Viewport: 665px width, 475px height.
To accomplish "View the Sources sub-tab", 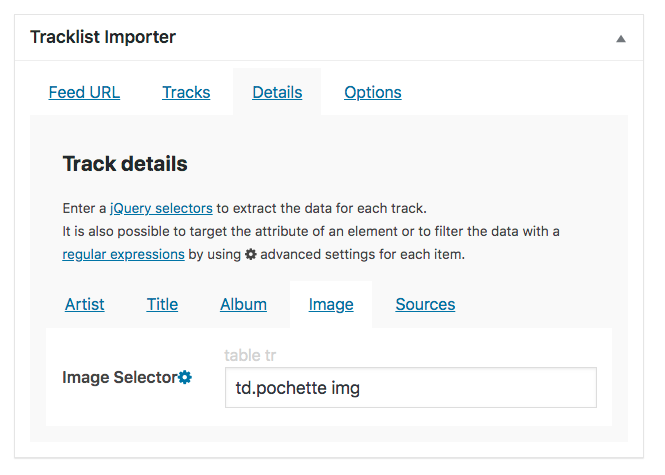I will coord(425,304).
